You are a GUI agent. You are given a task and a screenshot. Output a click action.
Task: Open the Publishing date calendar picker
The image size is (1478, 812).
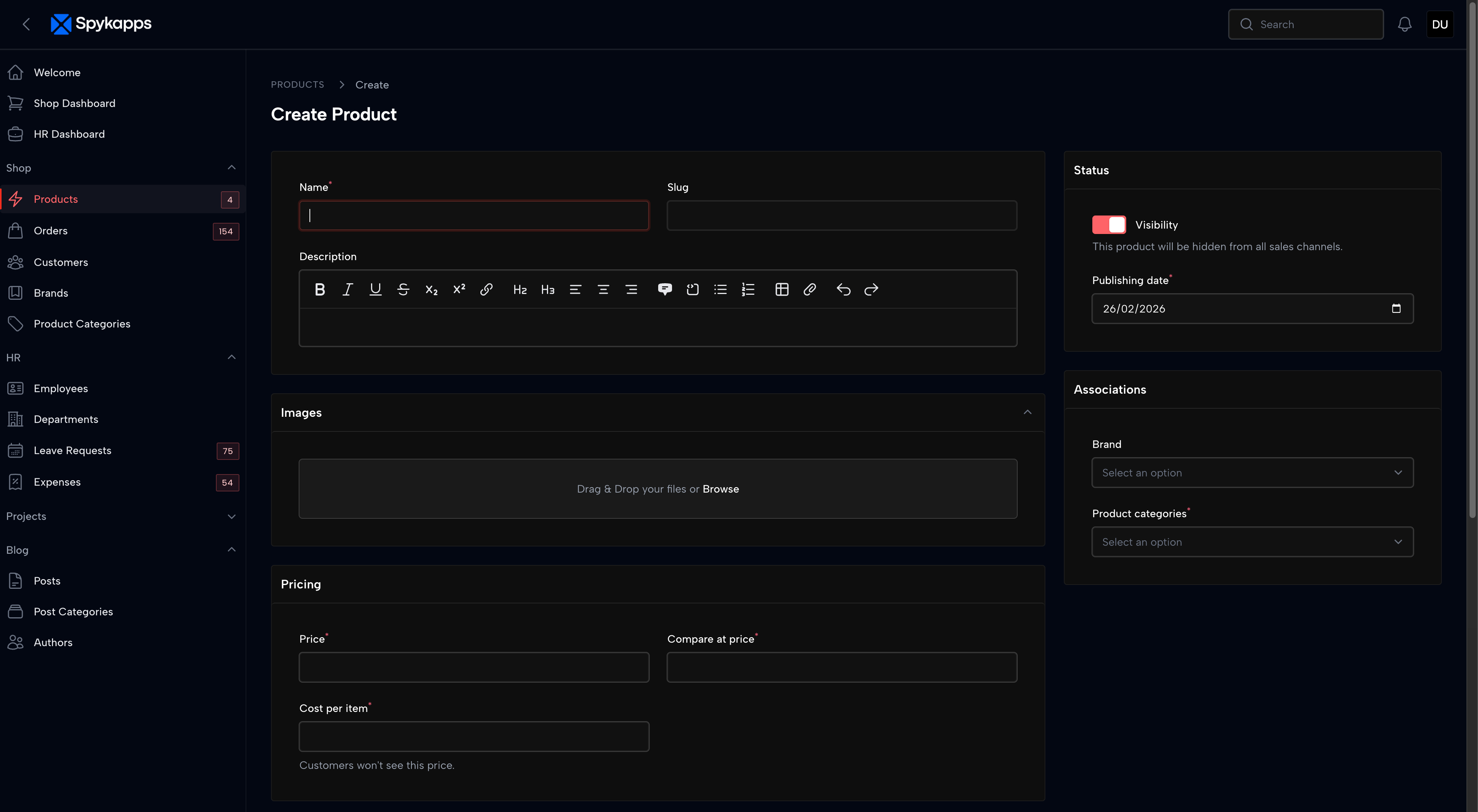1396,309
